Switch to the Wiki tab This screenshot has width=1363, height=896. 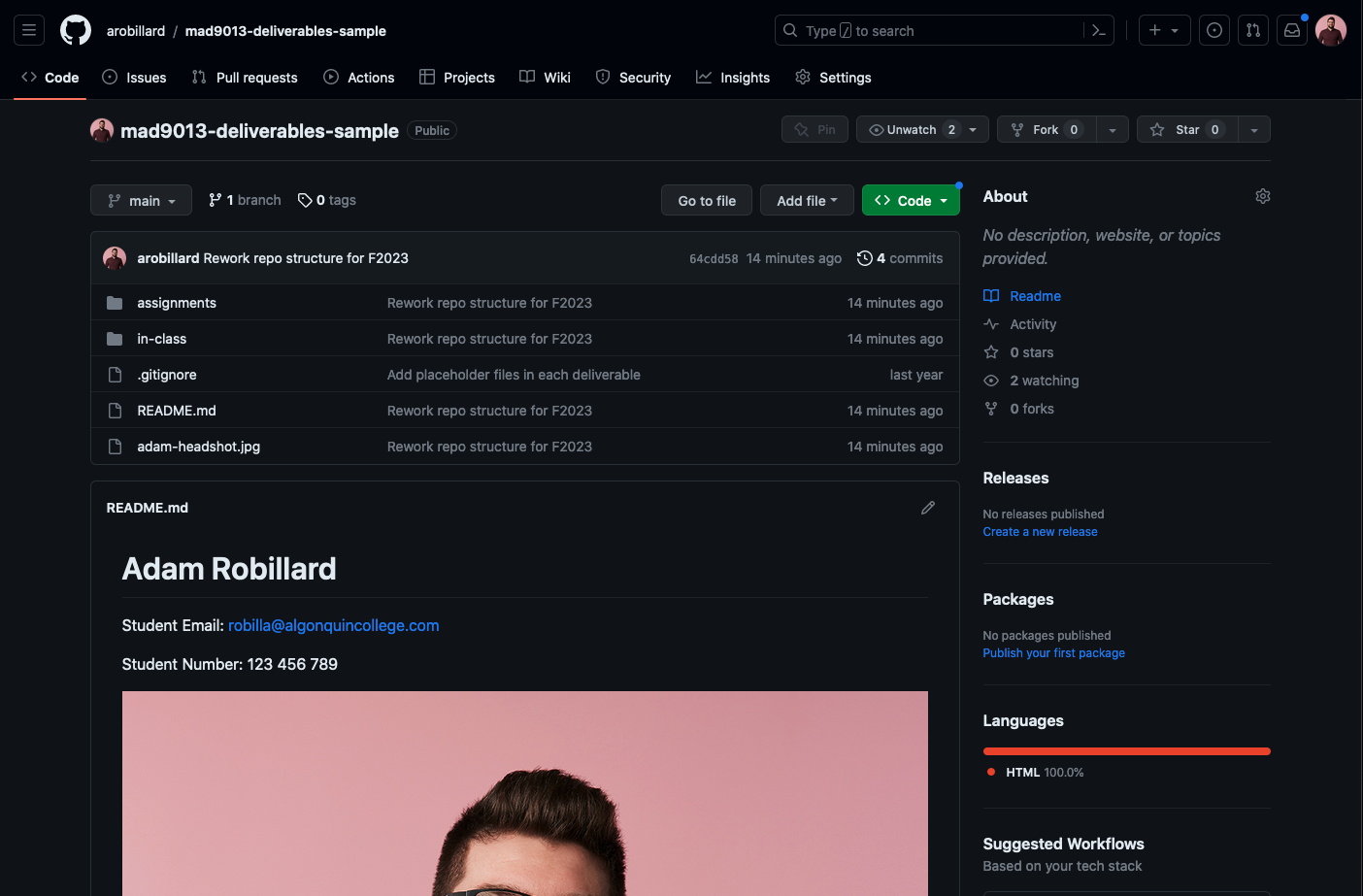pos(545,78)
